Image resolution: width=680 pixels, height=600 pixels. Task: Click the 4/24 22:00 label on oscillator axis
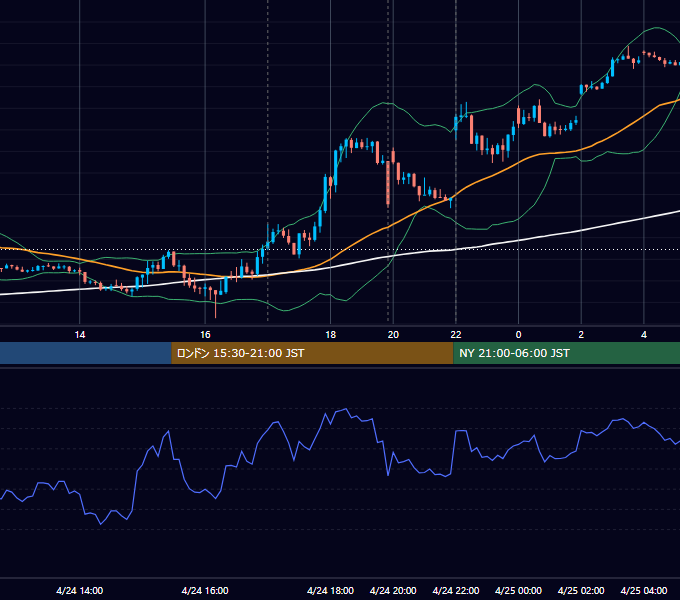[x=456, y=590]
